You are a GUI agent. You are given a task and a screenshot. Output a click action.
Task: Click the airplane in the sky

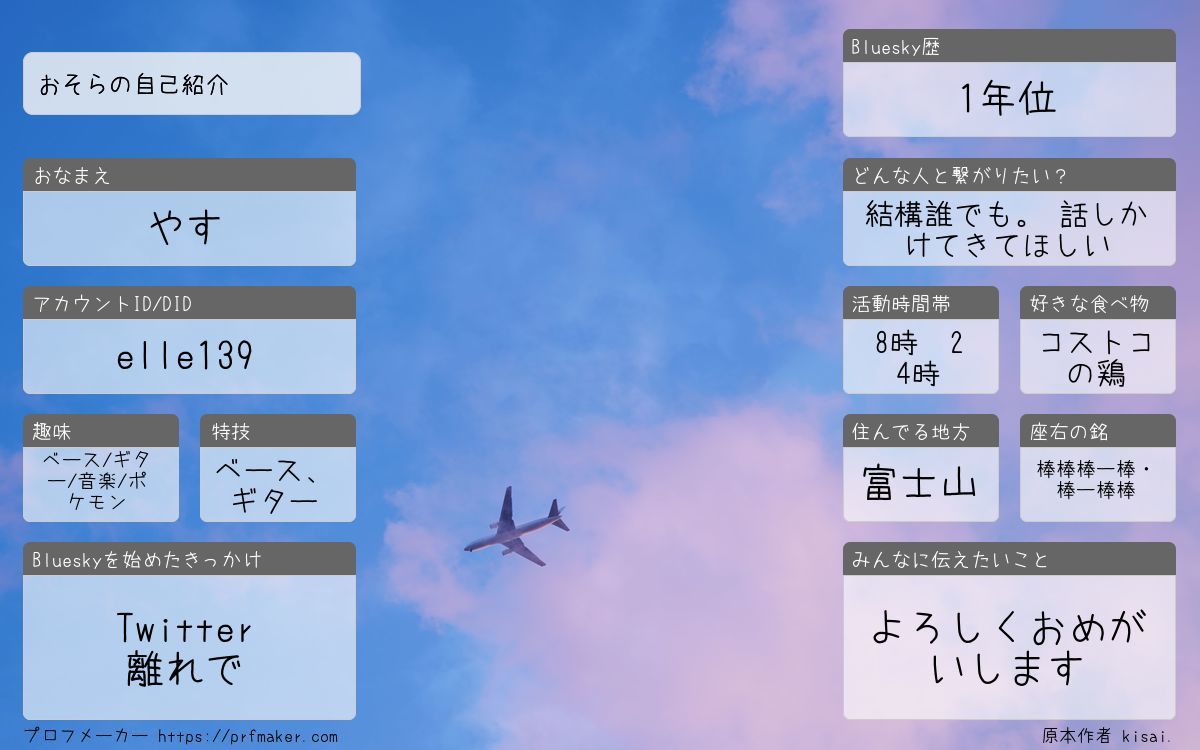515,528
